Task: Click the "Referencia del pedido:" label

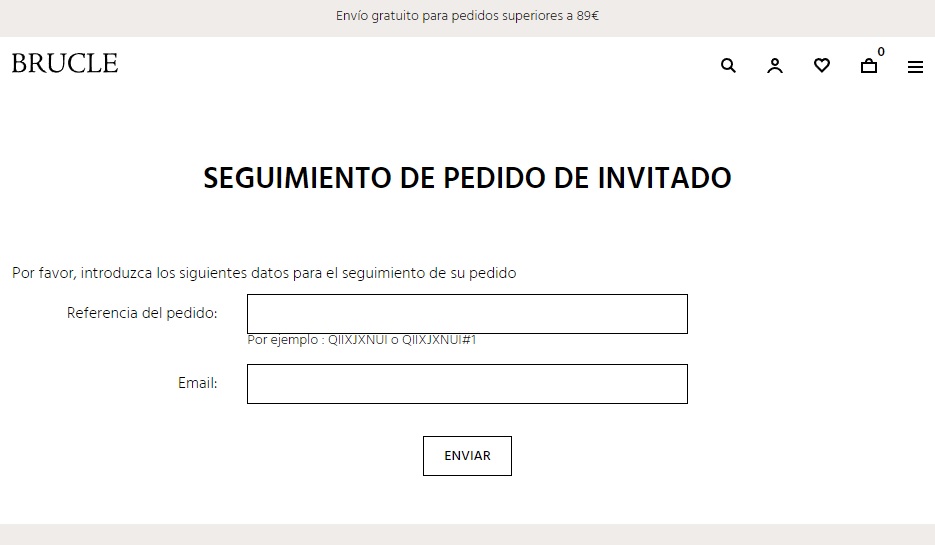Action: pyautogui.click(x=142, y=313)
